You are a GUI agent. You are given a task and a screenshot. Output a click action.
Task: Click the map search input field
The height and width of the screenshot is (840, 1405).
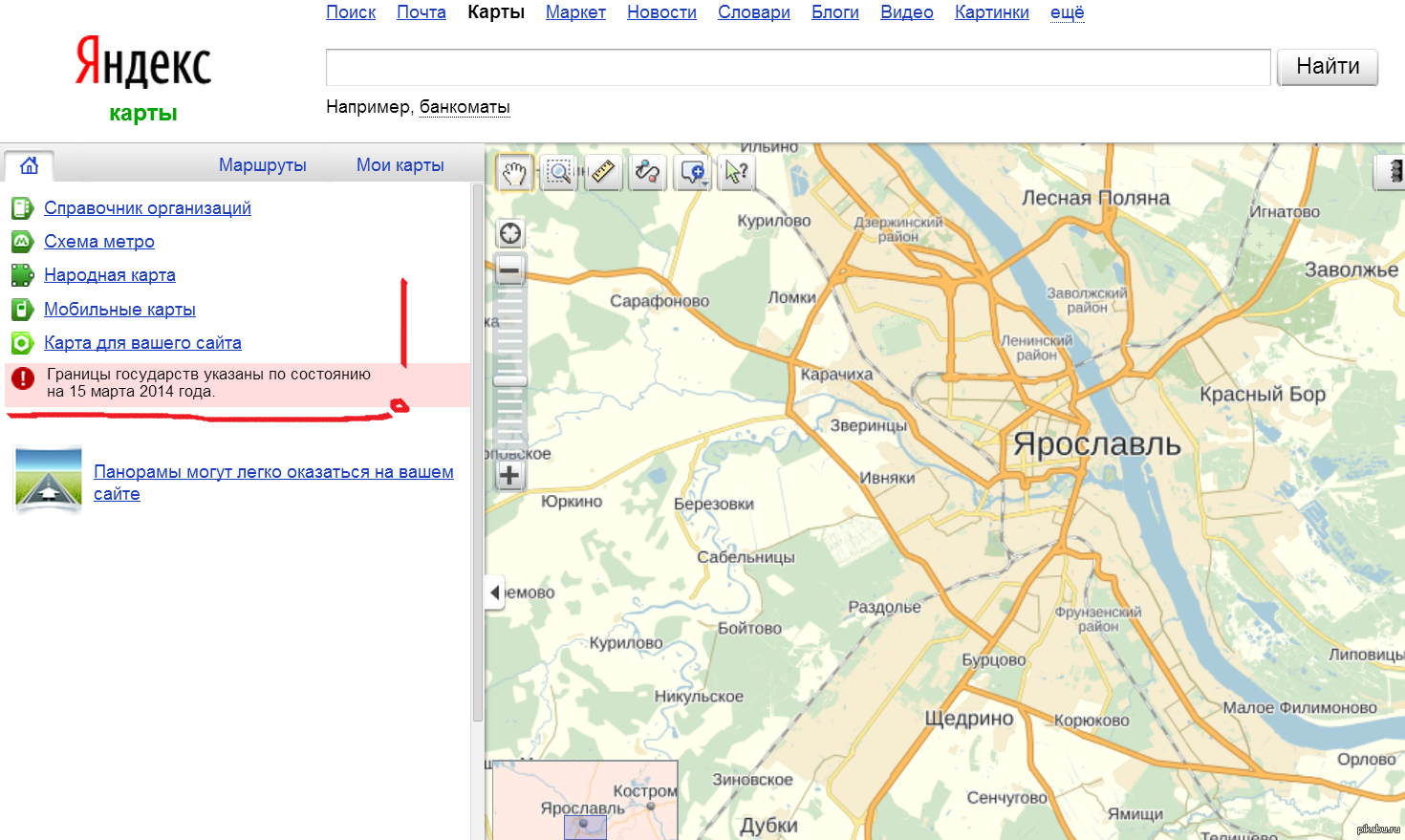pyautogui.click(x=798, y=68)
